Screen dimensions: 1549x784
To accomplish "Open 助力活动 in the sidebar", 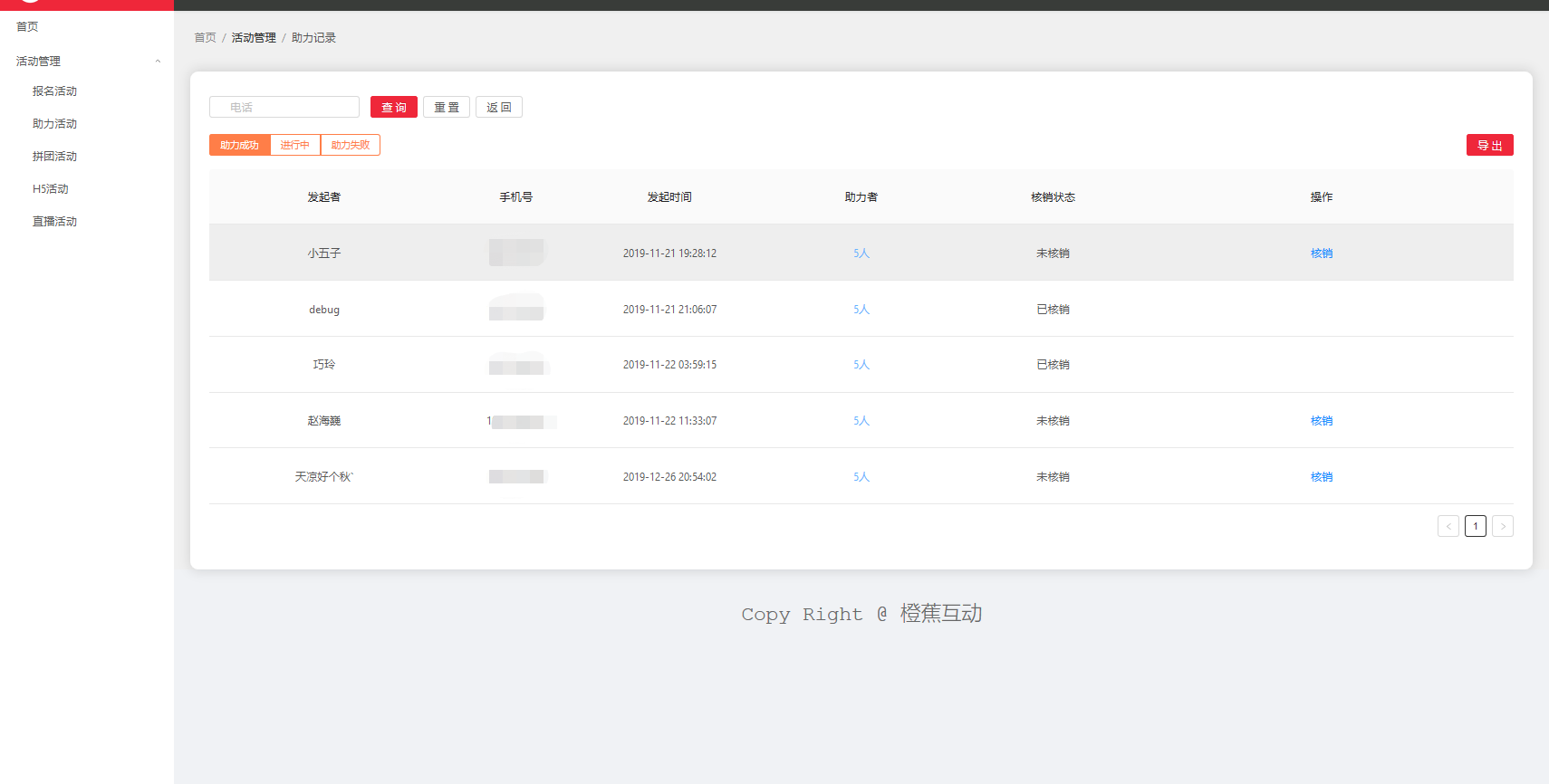I will click(x=54, y=124).
